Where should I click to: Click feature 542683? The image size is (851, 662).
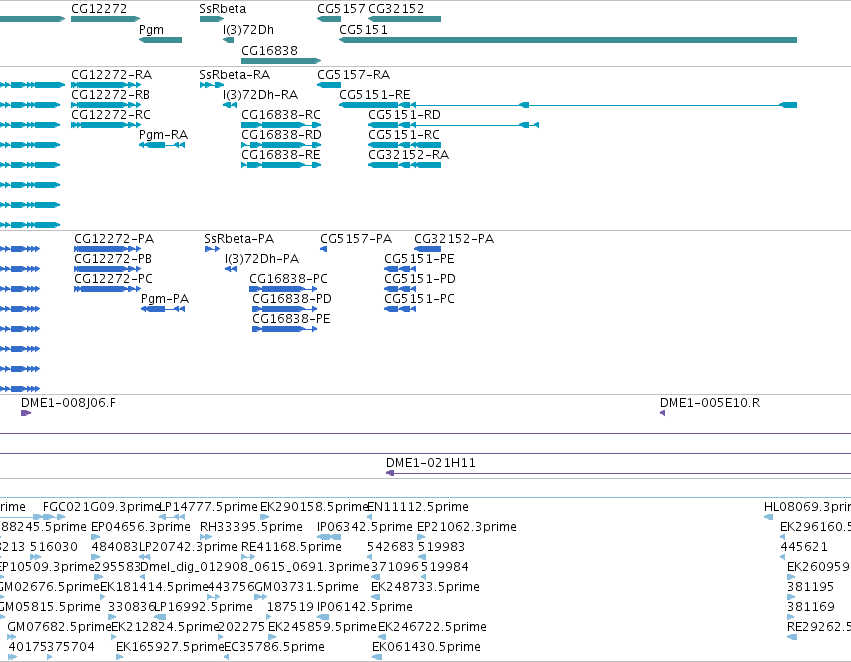coord(370,557)
